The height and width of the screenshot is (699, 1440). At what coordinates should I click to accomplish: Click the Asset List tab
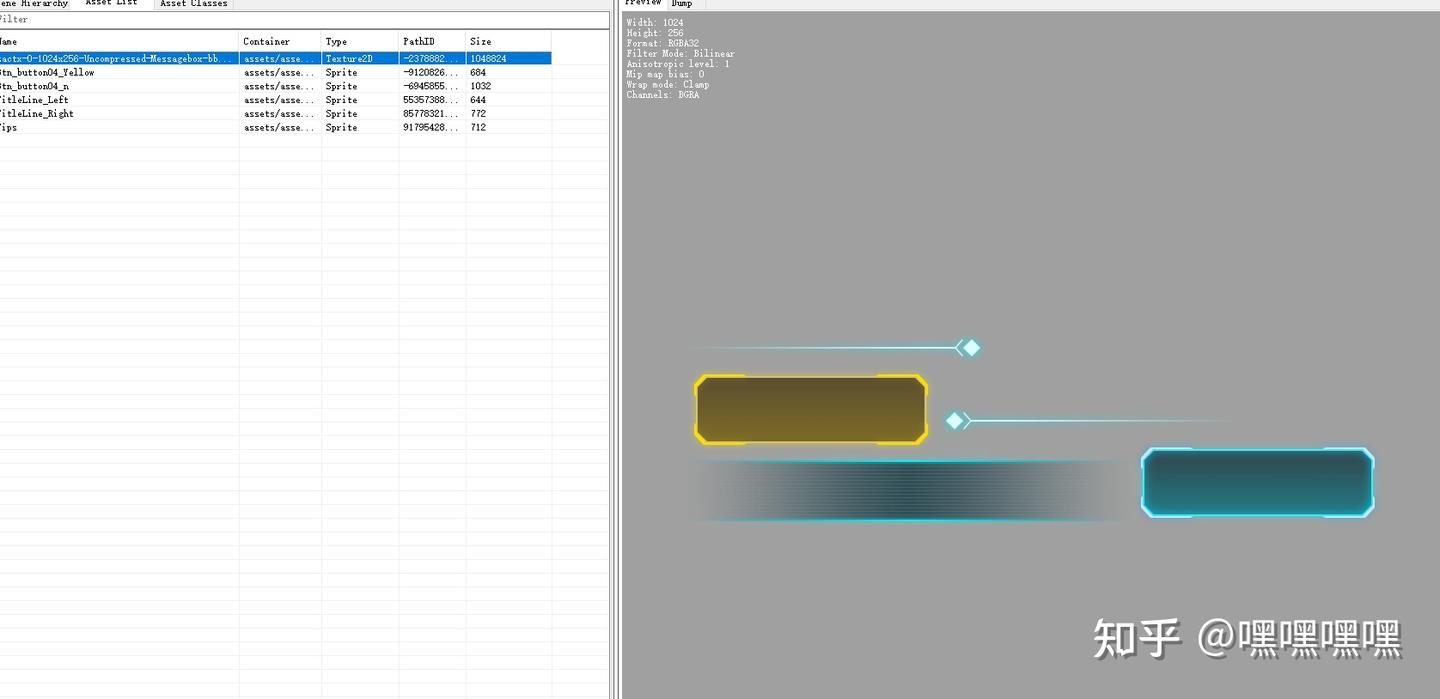(110, 4)
